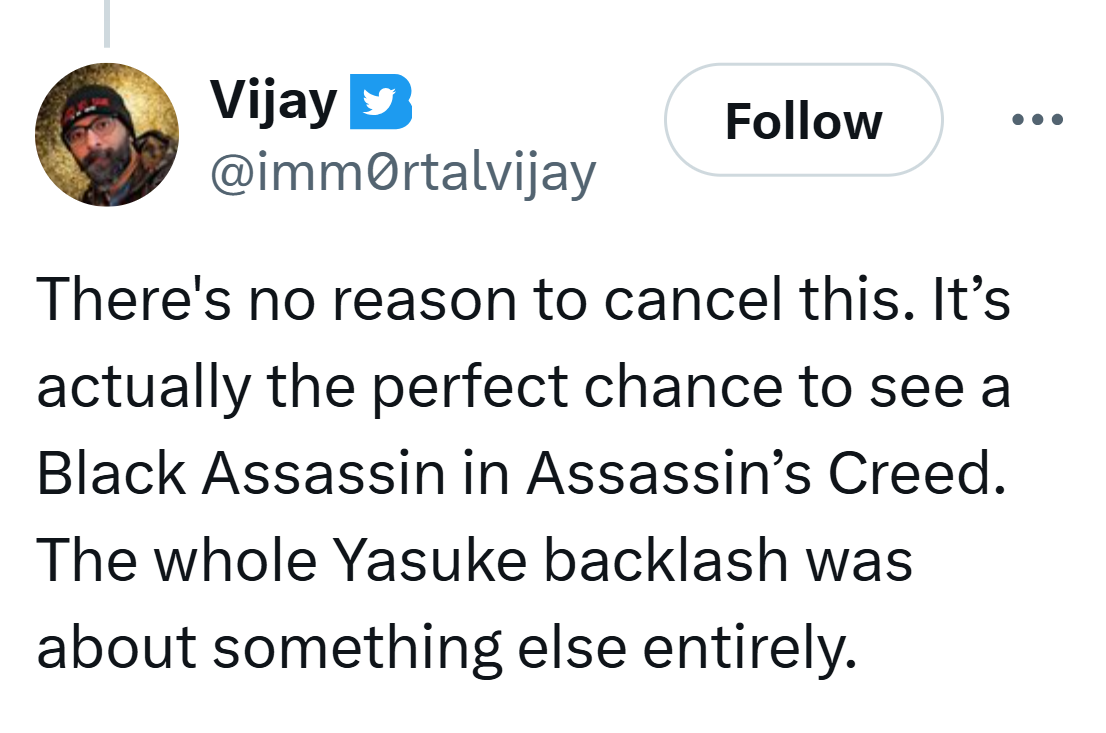This screenshot has height=733, width=1106.
Task: Click the word "entirely." ending the tweet
Action: coord(750,647)
